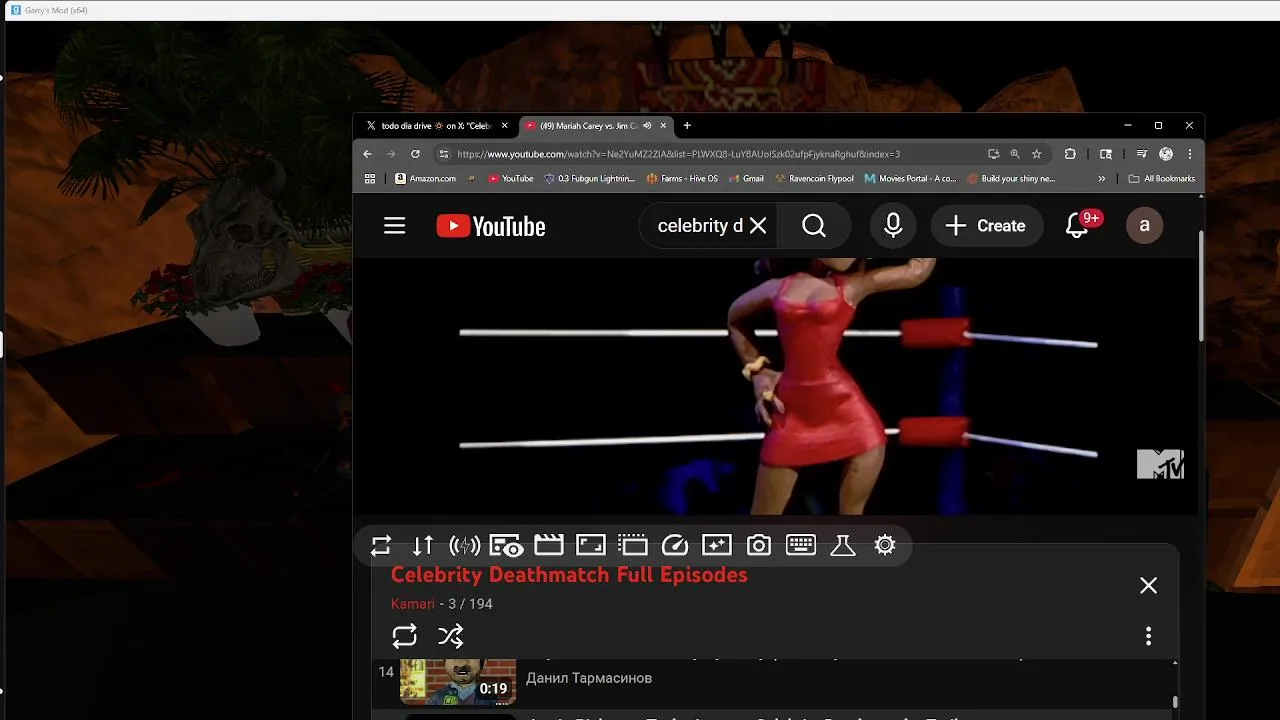
Task: Clear the search text with X
Action: click(x=758, y=226)
